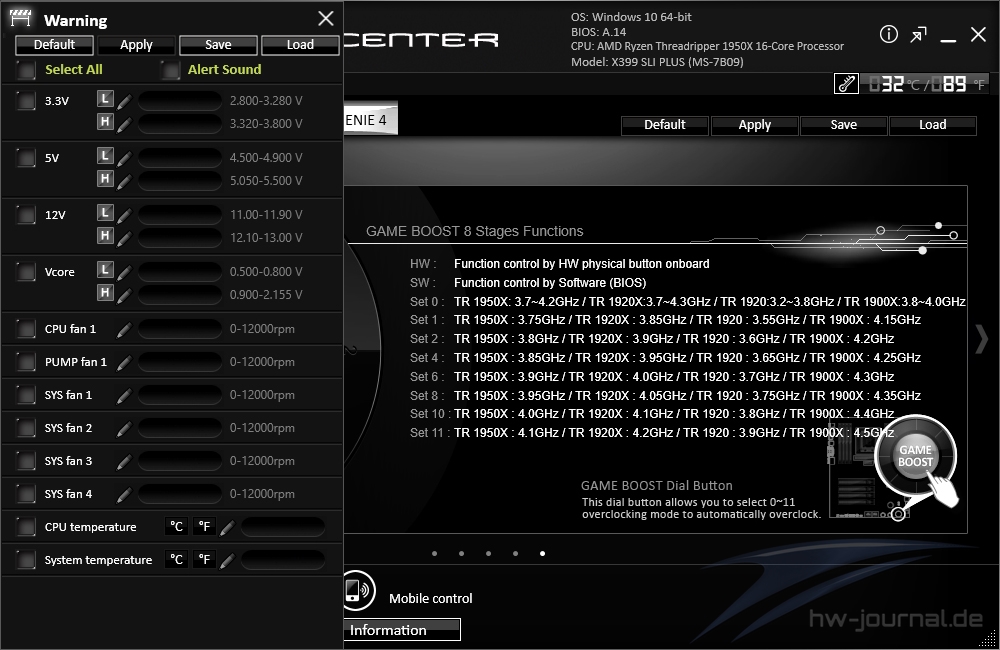Click the System temperature edit pencil

[x=227, y=561]
